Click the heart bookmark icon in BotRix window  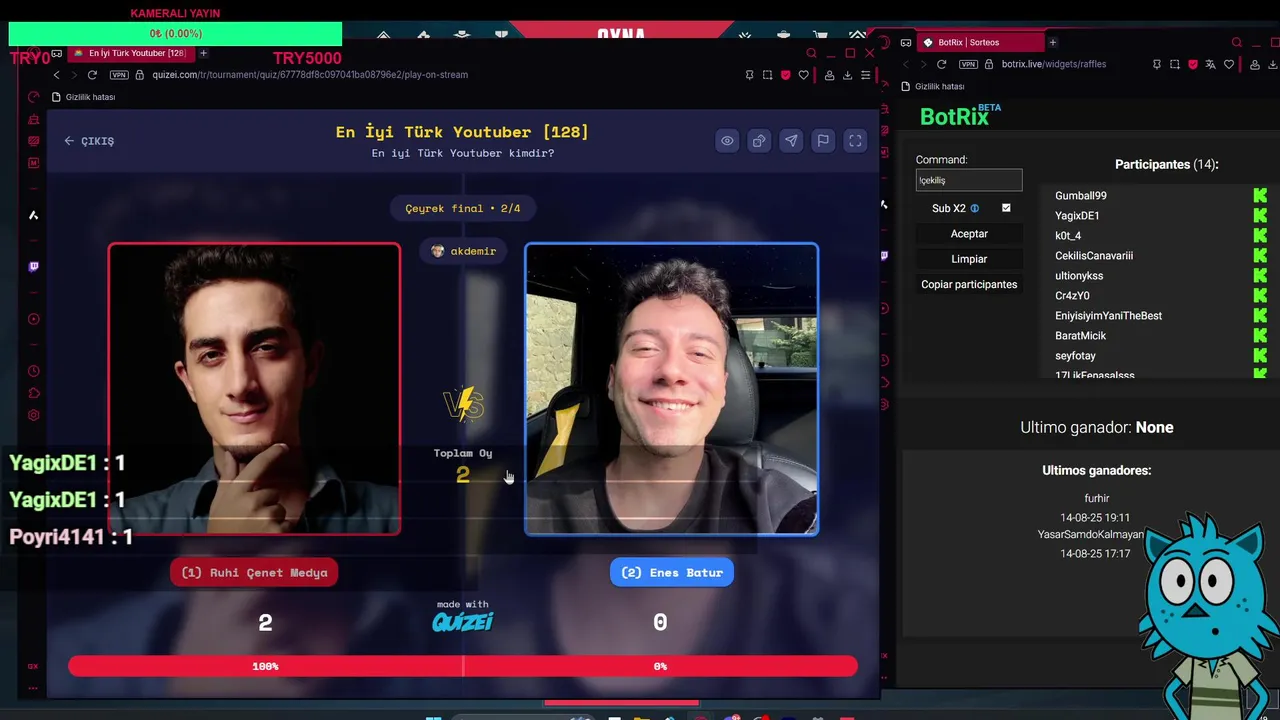point(1228,64)
